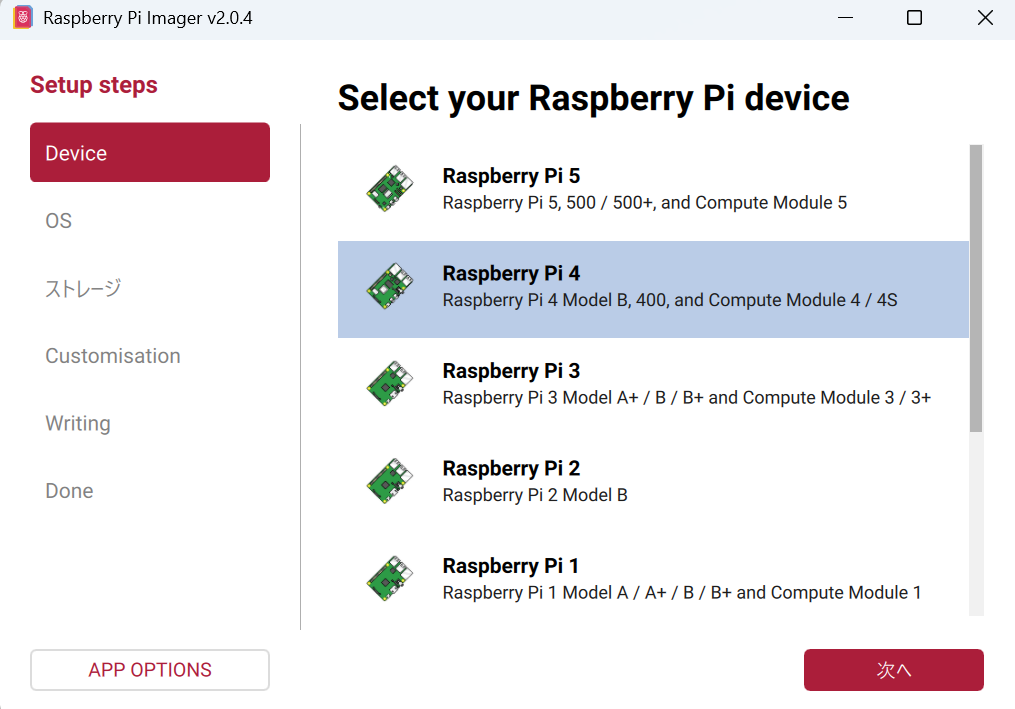Click the Raspberry Pi 3 board icon

click(x=390, y=384)
